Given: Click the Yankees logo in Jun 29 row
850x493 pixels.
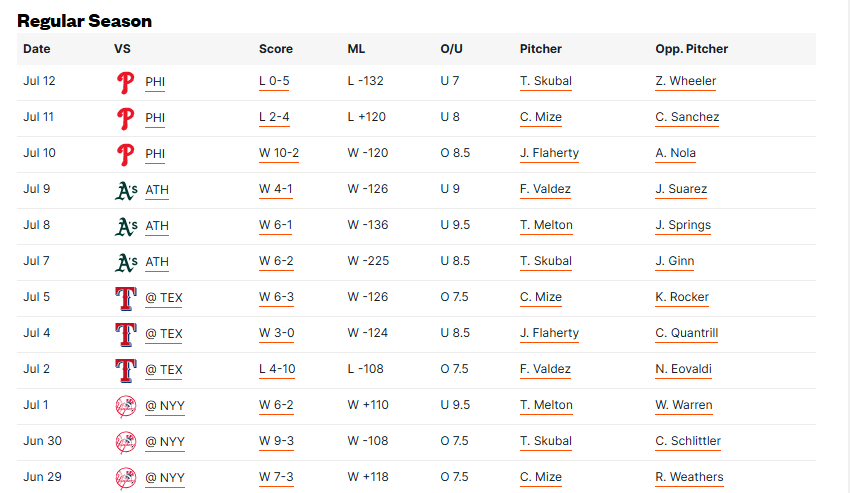Looking at the screenshot, I should pyautogui.click(x=126, y=478).
